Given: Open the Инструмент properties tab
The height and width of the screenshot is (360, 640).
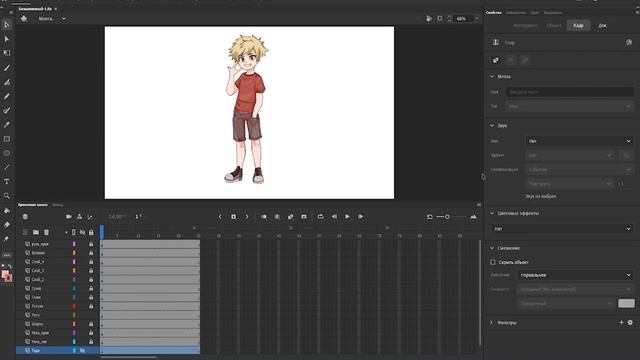Looking at the screenshot, I should pyautogui.click(x=525, y=25).
